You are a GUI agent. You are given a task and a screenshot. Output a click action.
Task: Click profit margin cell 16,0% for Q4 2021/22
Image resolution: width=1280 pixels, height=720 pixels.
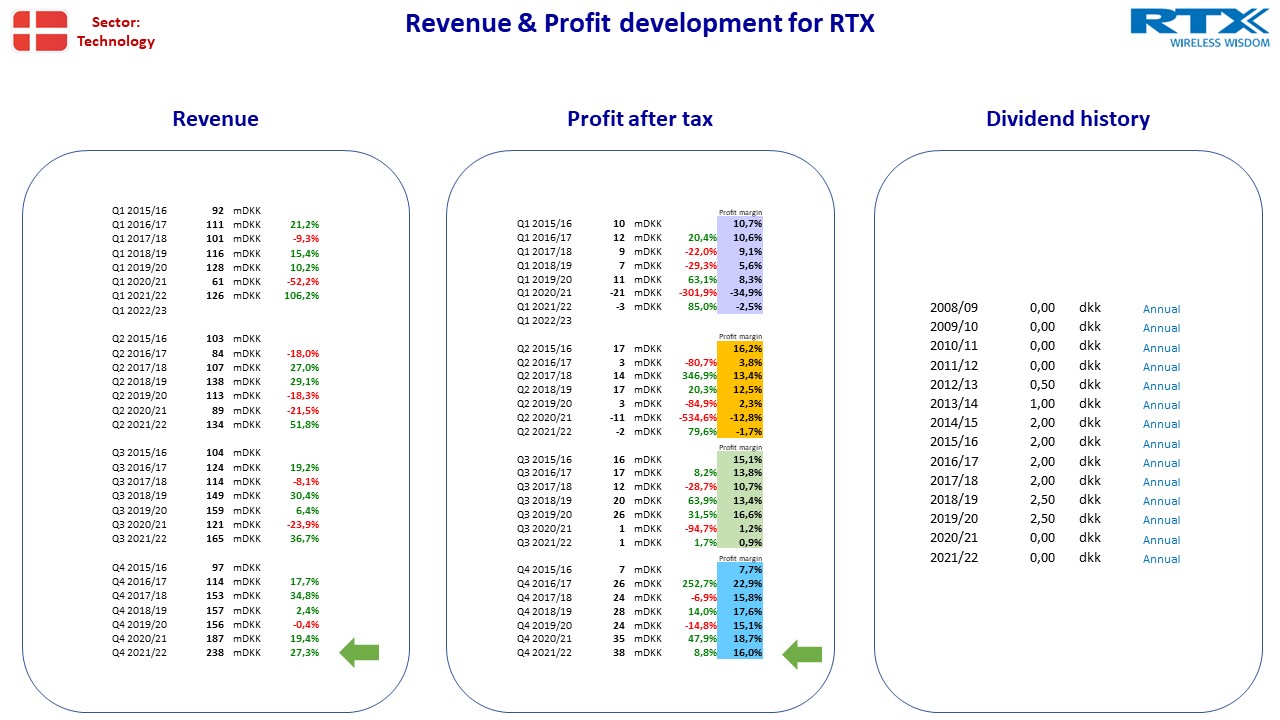[740, 652]
